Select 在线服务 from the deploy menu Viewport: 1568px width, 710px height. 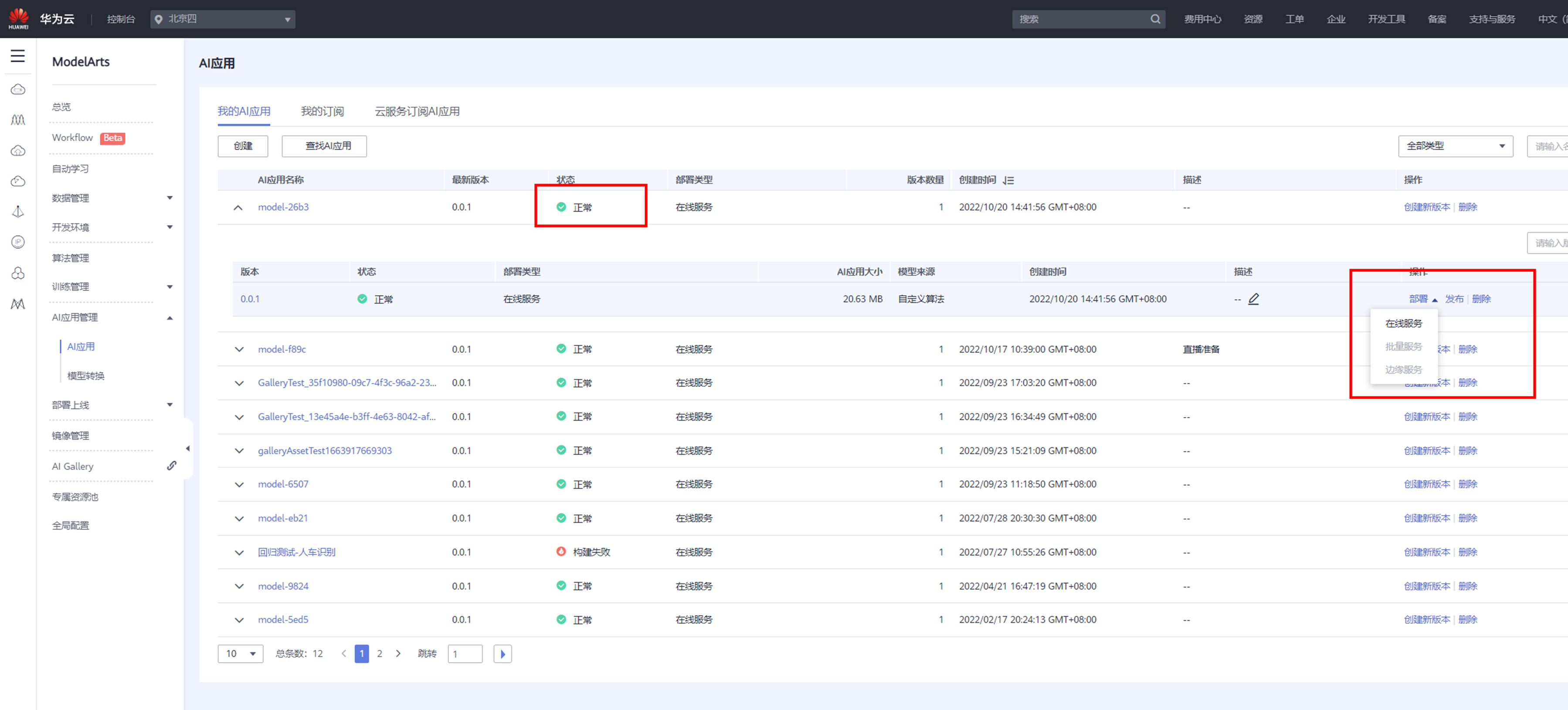(x=1403, y=323)
